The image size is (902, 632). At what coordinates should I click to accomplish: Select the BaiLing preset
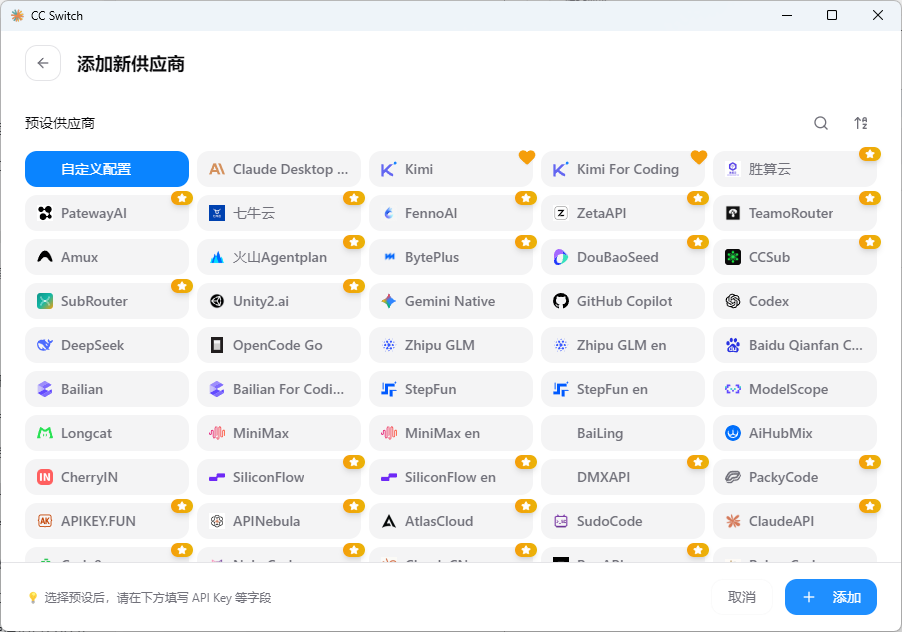pyautogui.click(x=623, y=433)
